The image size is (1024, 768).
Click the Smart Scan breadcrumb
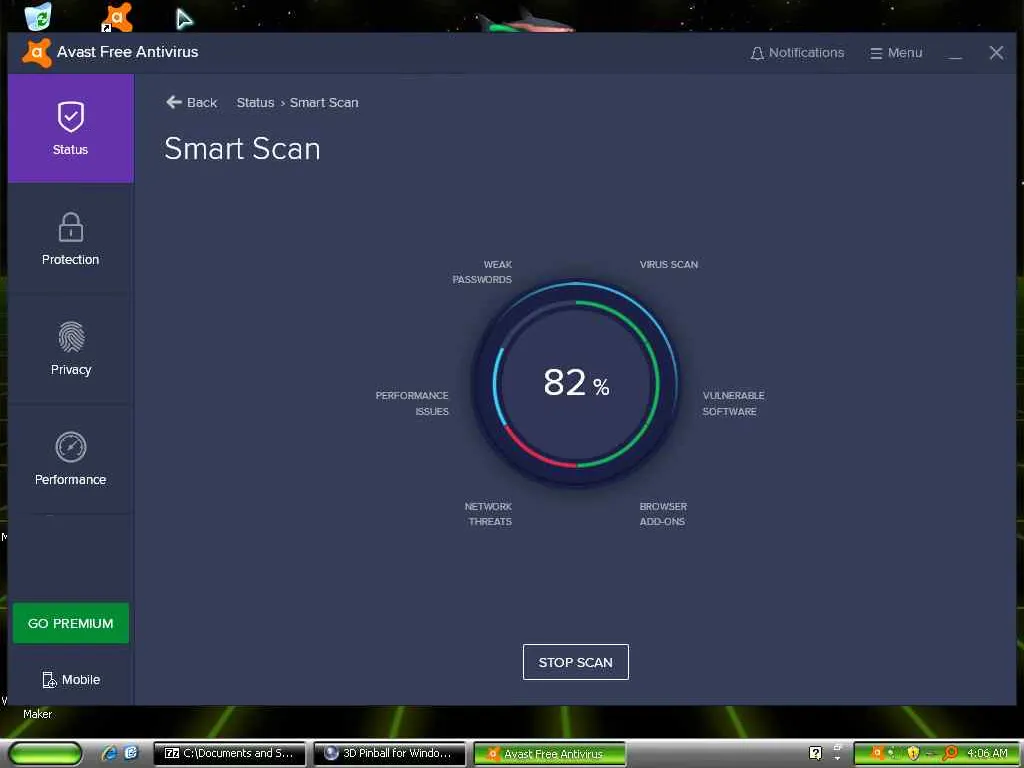point(324,103)
